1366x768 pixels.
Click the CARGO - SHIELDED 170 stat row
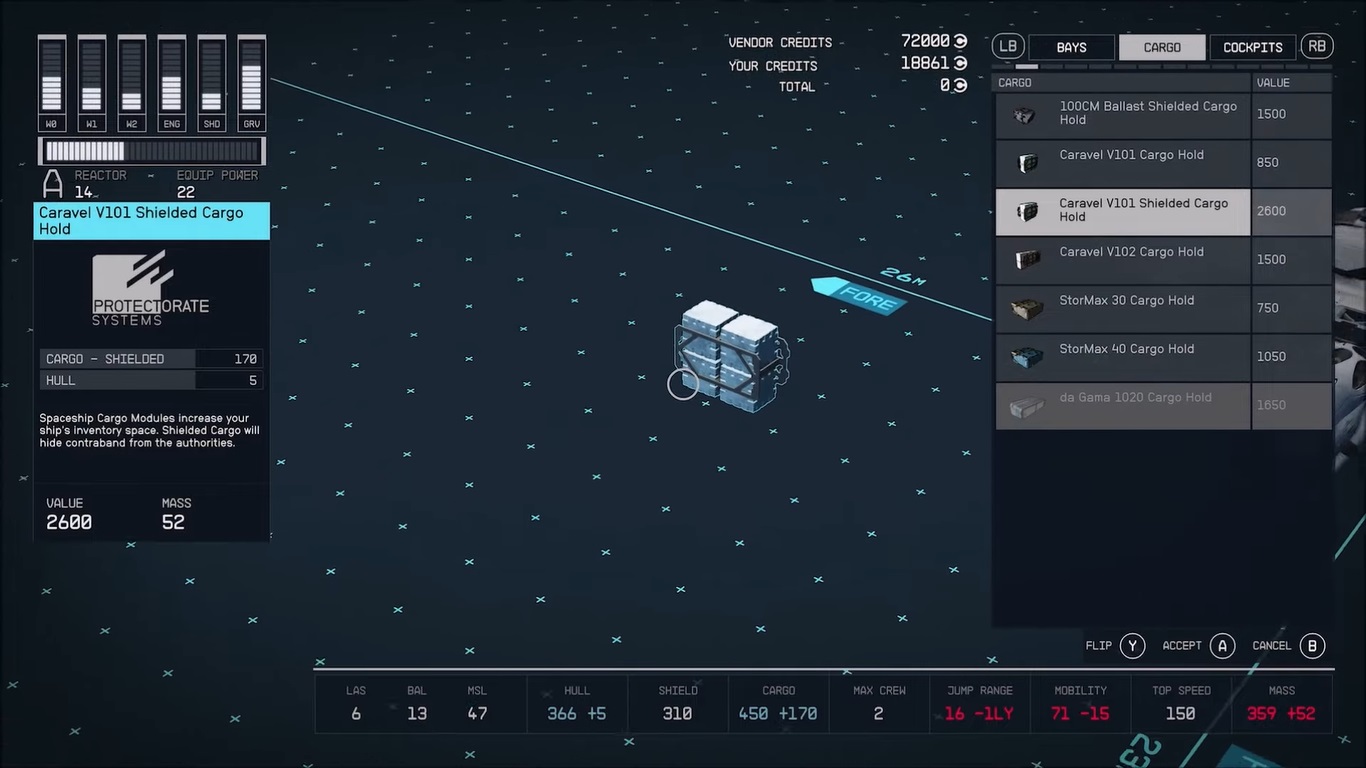(152, 359)
